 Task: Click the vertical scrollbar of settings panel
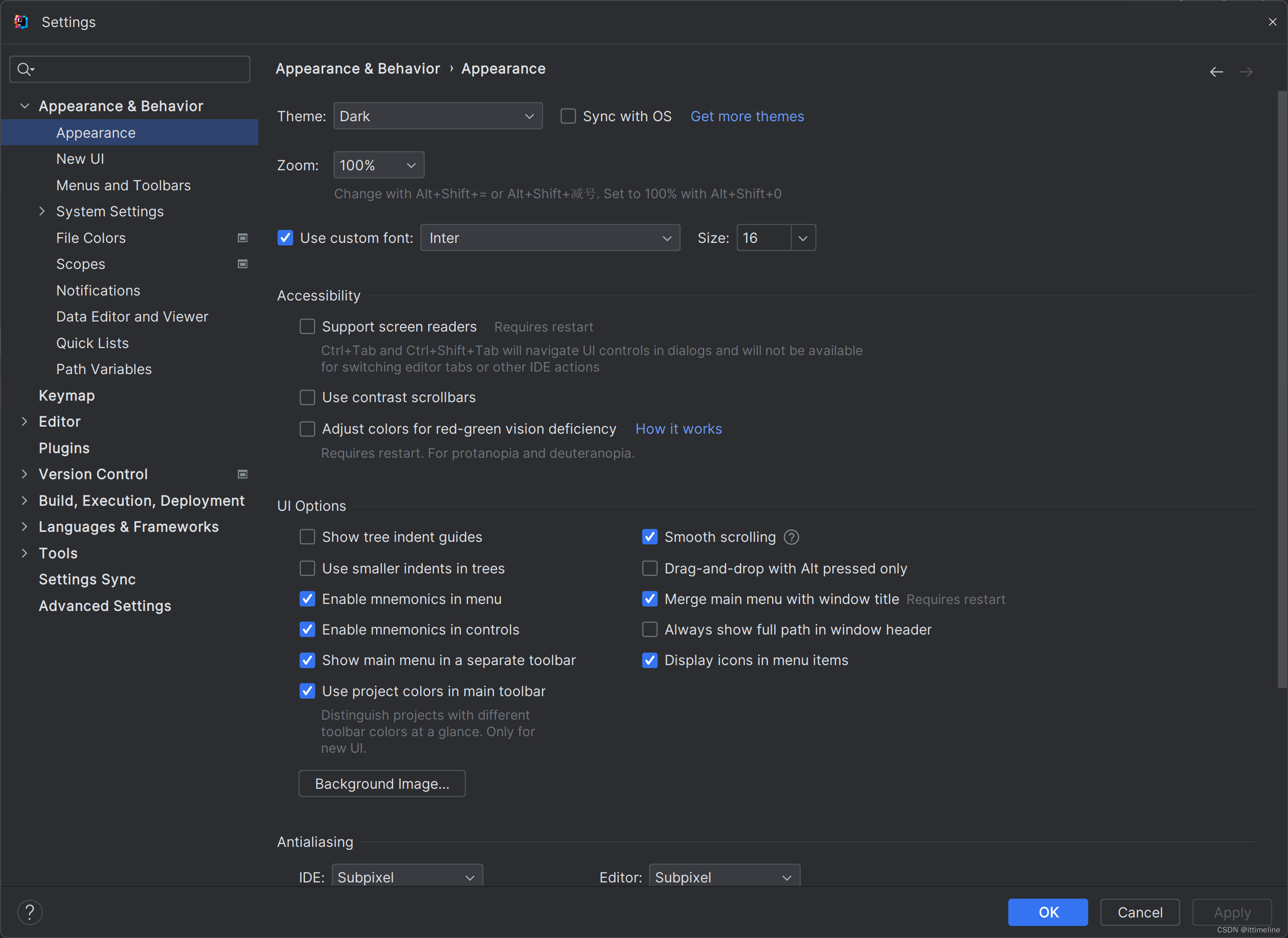point(1282,390)
